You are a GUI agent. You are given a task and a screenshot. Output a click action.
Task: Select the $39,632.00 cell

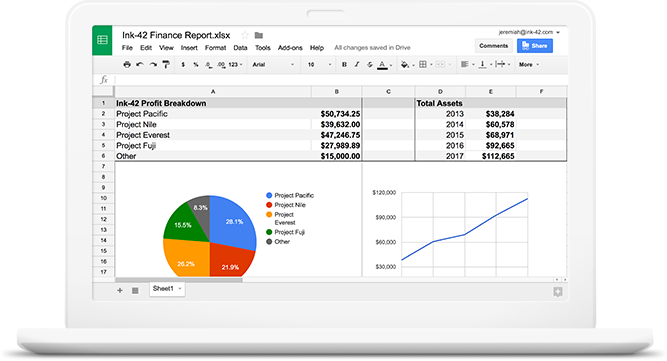336,124
